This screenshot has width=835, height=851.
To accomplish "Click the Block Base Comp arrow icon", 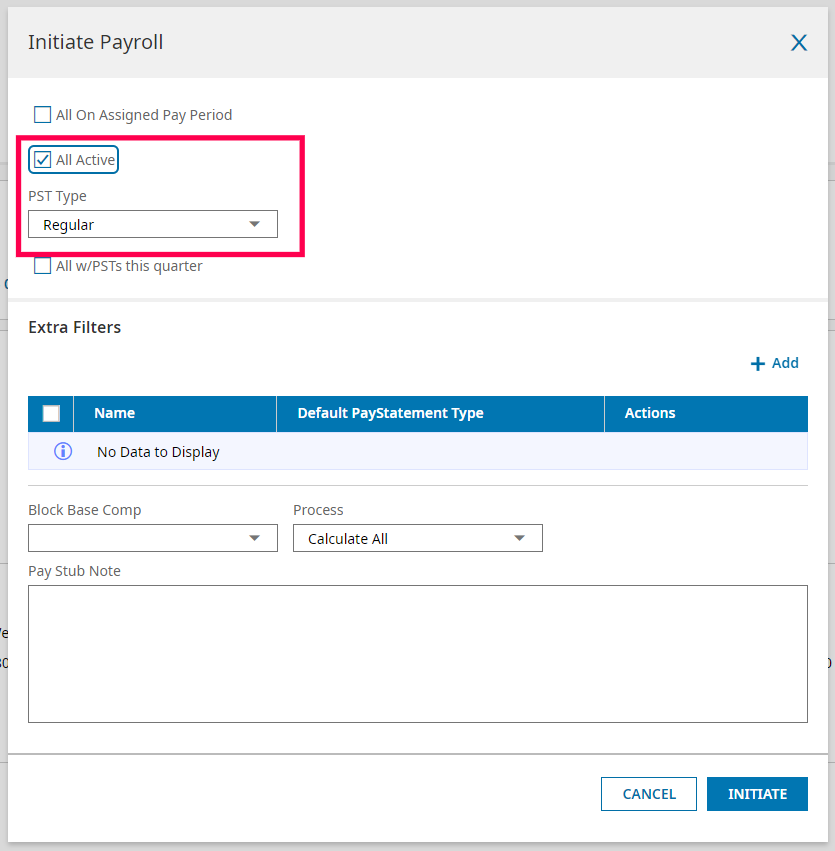I will (254, 538).
